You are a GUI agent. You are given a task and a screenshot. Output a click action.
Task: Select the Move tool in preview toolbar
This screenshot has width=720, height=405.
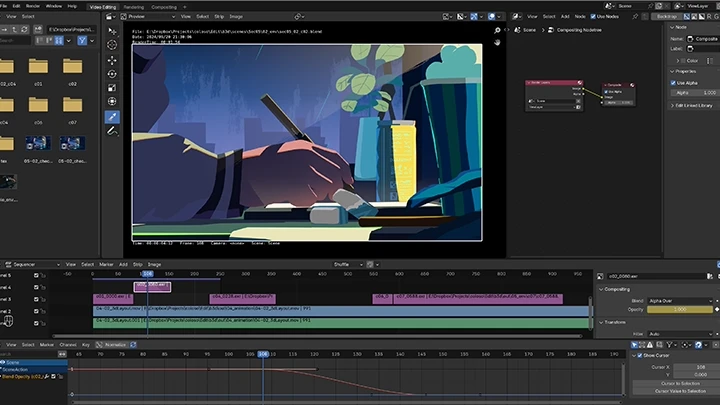tap(113, 60)
